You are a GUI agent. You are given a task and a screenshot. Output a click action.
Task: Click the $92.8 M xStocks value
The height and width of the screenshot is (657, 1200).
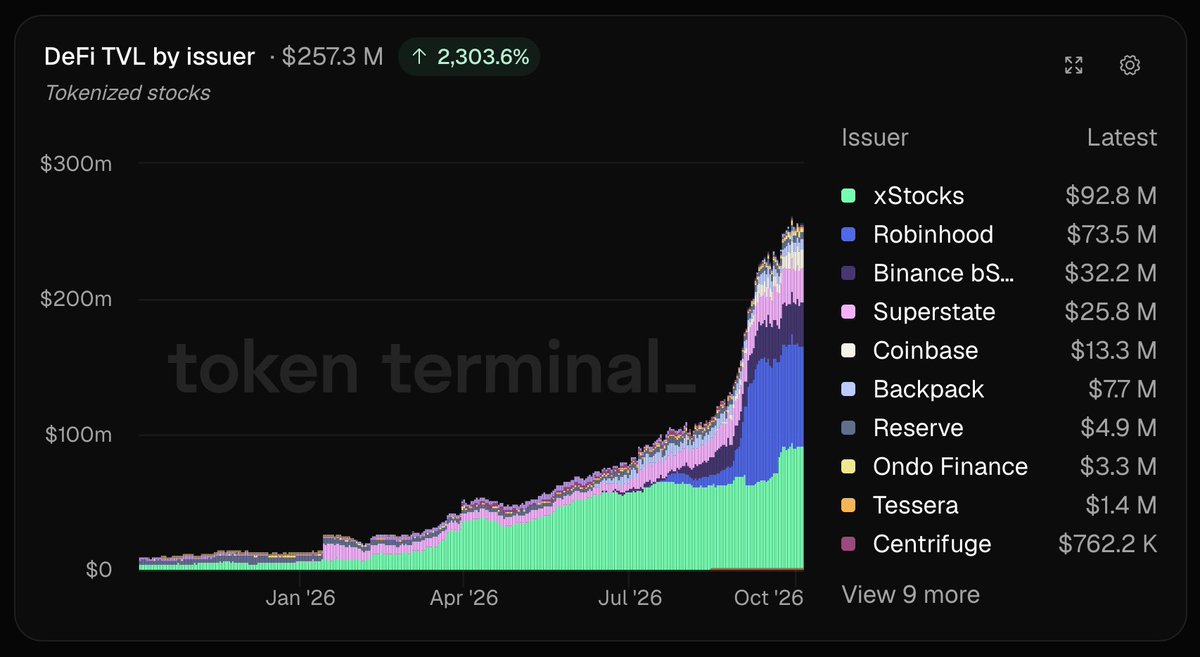[x=1111, y=196]
